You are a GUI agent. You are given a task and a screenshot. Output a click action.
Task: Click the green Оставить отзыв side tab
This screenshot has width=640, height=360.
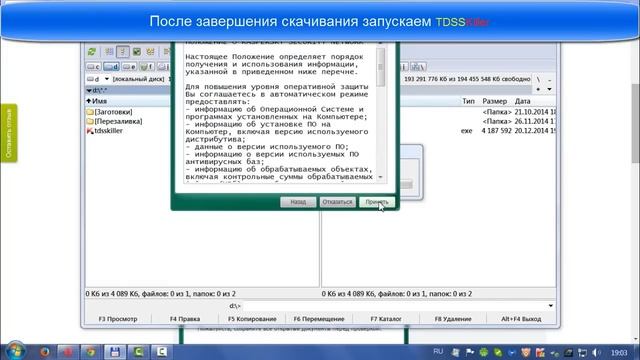pyautogui.click(x=9, y=133)
